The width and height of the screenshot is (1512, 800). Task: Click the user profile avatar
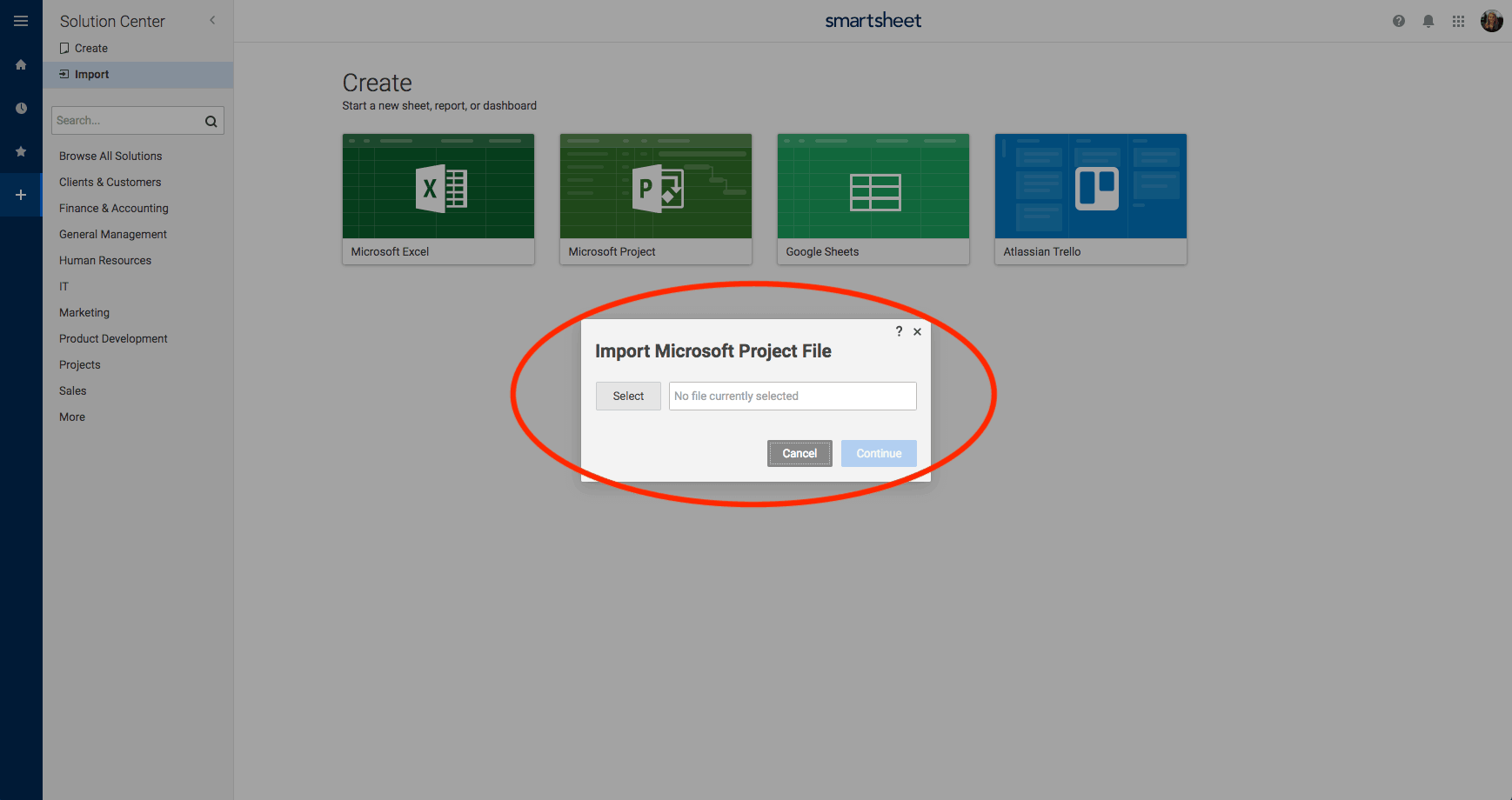1491,21
